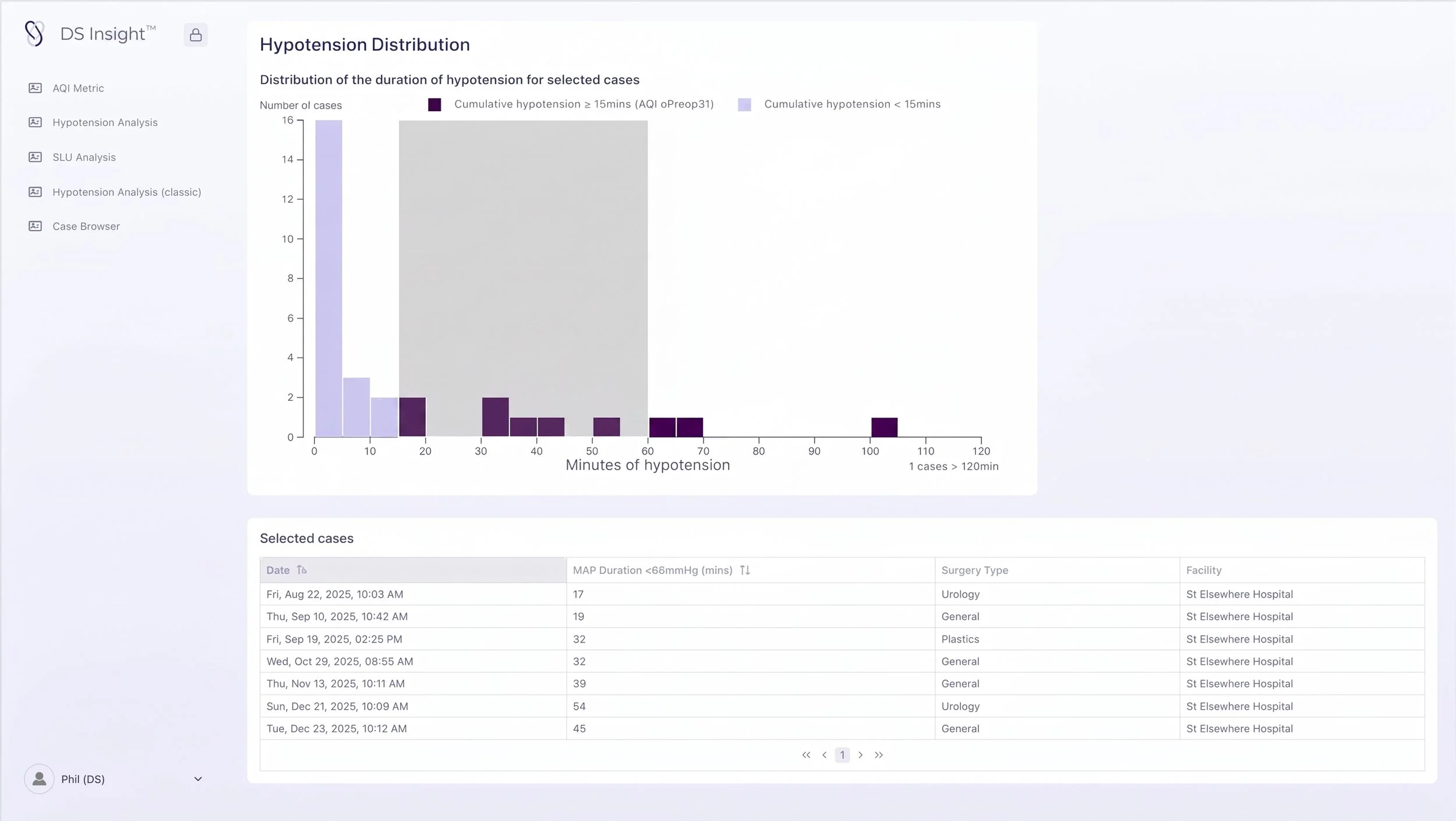Click the Phil (DS) username text
This screenshot has height=821, width=1456.
(83, 779)
